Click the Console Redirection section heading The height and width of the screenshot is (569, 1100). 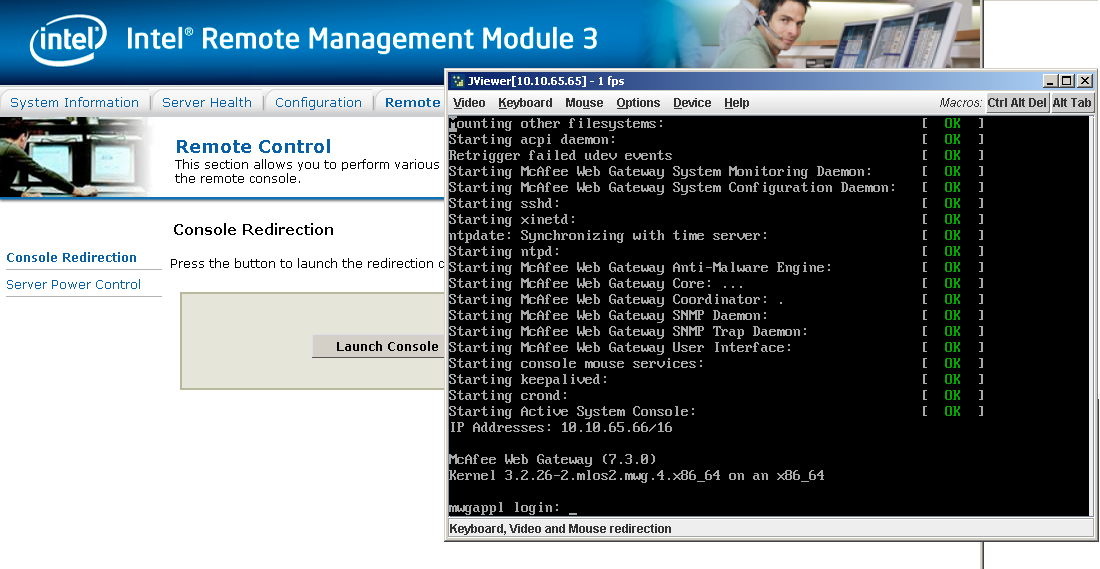click(x=253, y=229)
